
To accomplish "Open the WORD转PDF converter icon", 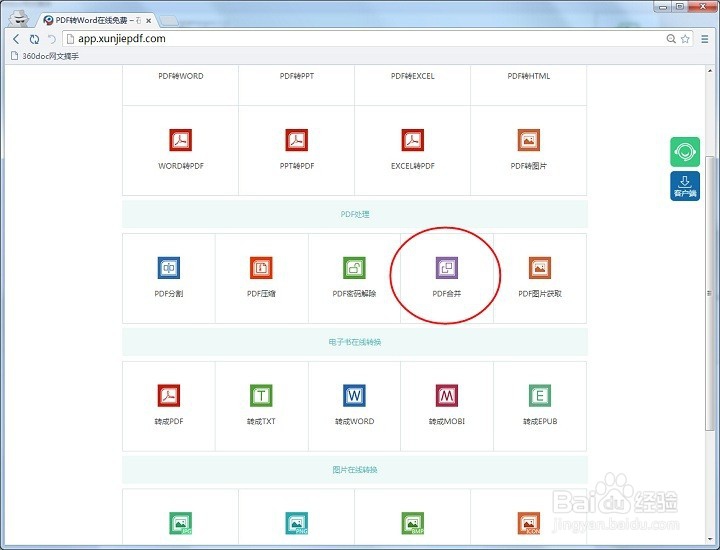I will click(x=180, y=140).
